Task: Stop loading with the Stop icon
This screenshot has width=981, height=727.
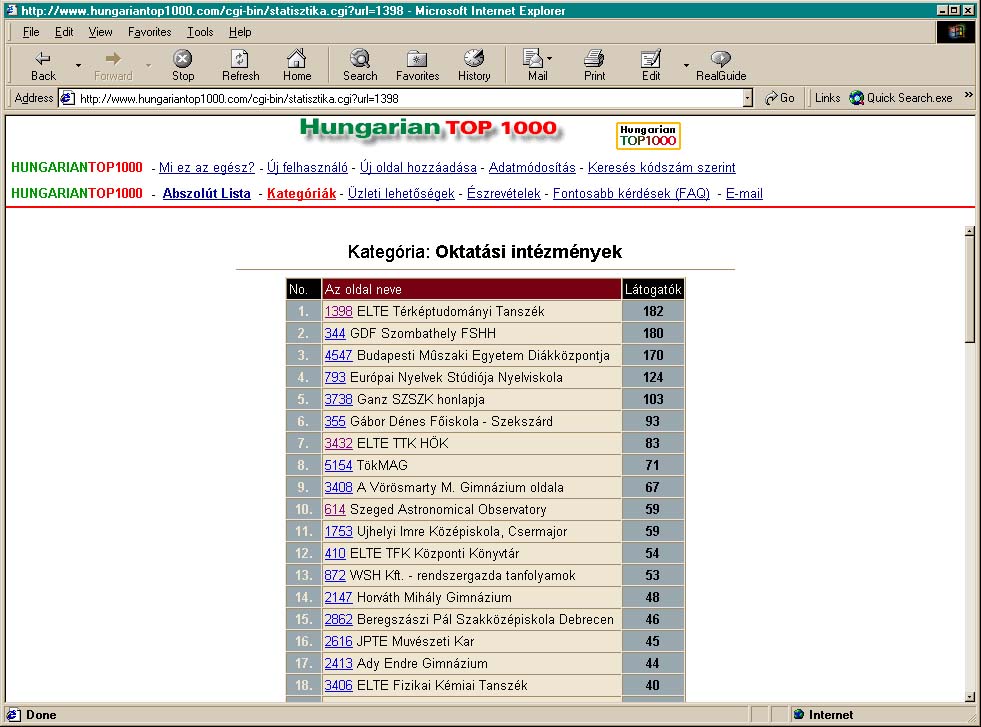Action: 183,60
